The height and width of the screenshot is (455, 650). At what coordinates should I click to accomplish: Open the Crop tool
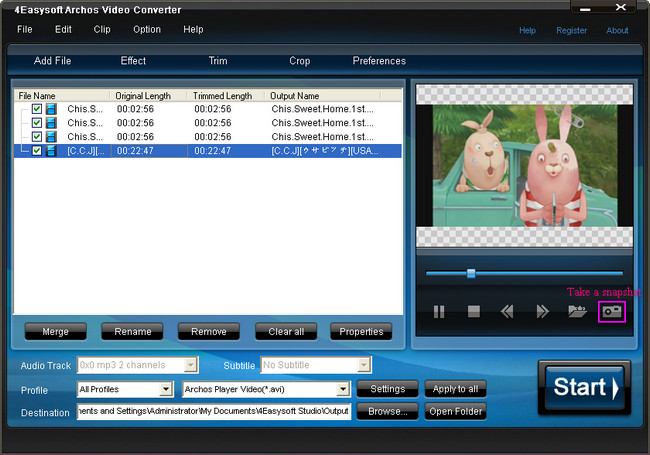click(x=300, y=61)
